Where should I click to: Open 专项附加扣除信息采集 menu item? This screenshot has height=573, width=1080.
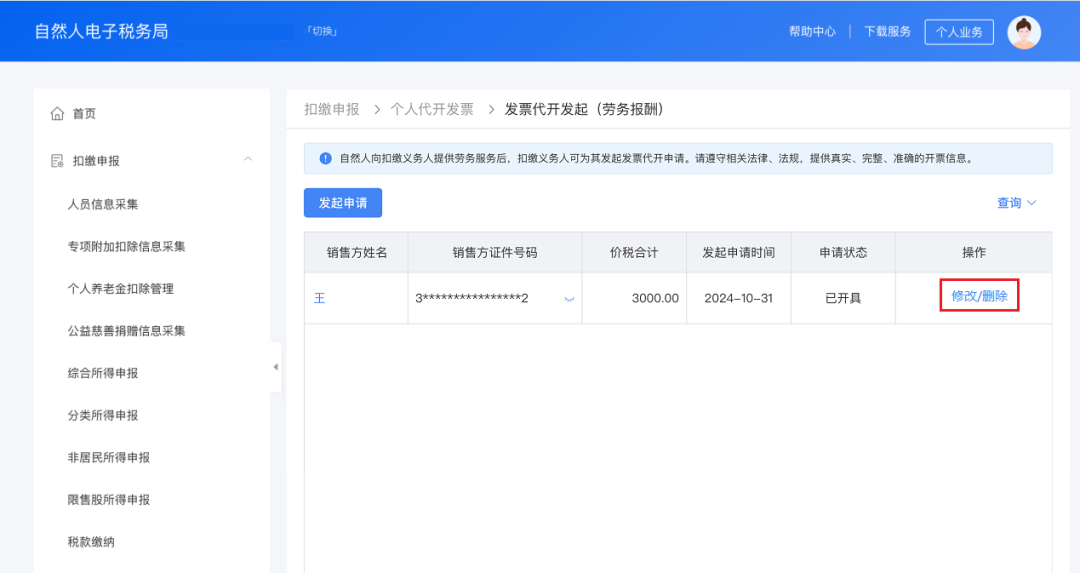click(x=126, y=247)
